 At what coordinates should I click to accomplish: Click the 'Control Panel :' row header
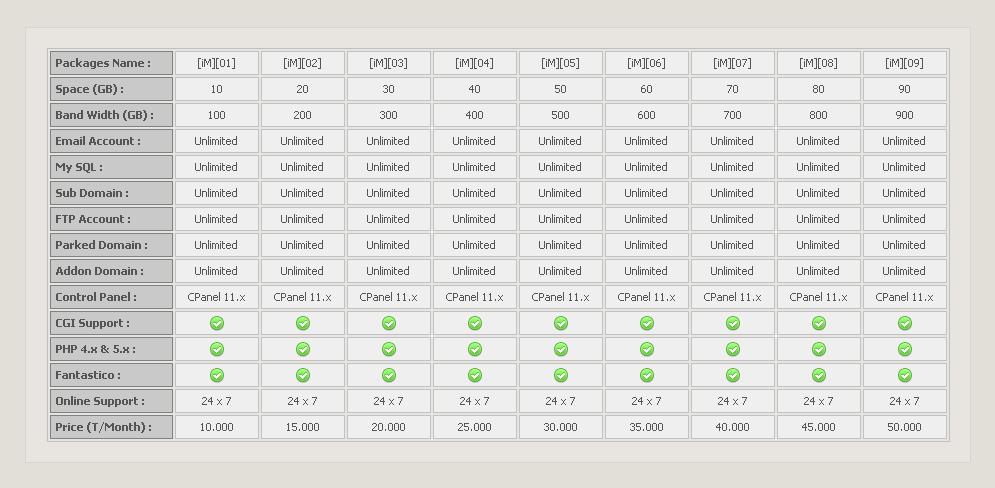tap(111, 297)
